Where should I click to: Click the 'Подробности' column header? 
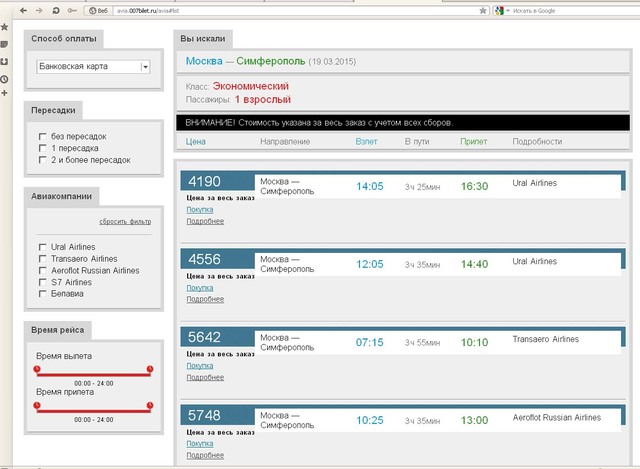537,142
